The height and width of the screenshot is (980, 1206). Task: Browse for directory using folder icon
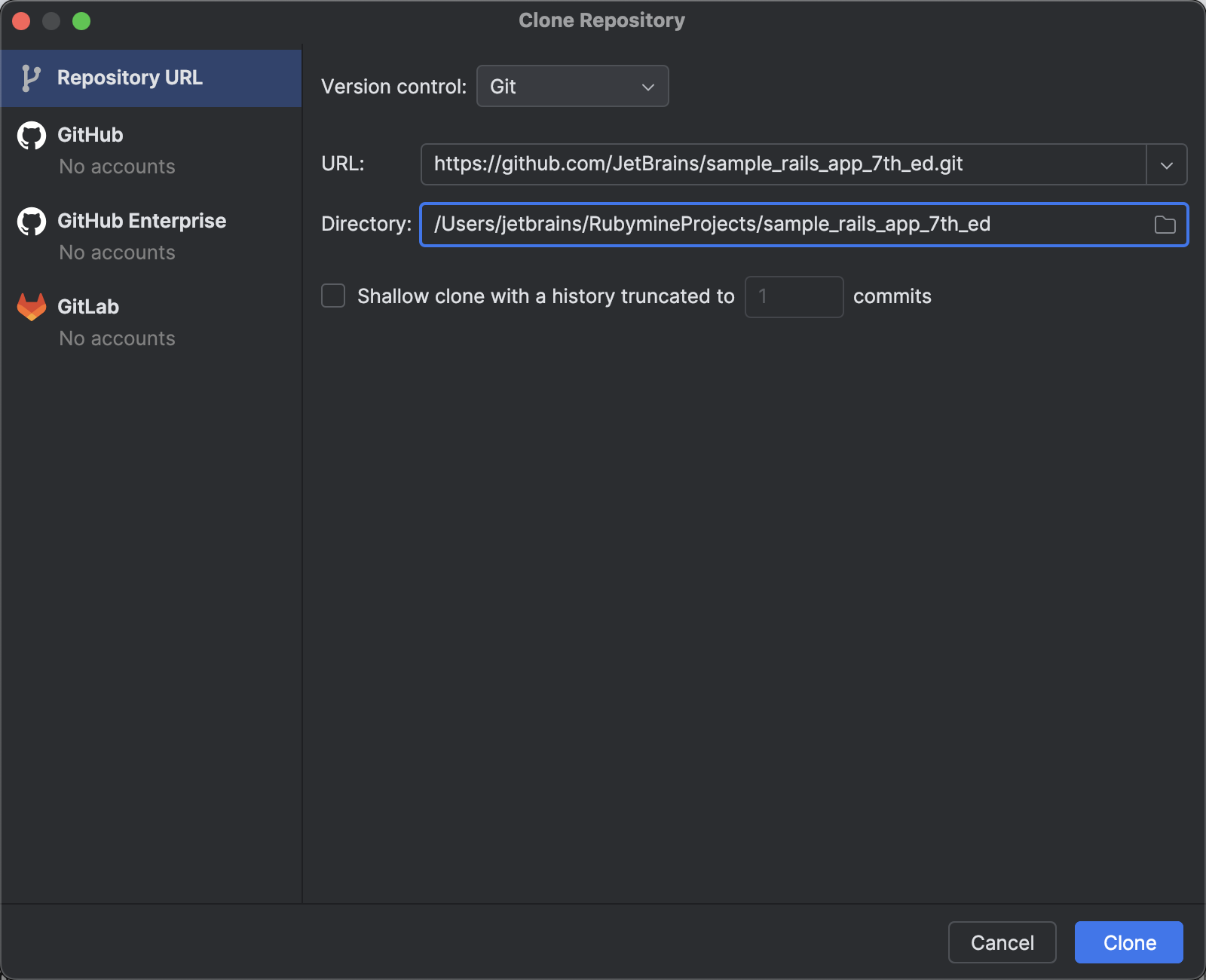(x=1165, y=225)
